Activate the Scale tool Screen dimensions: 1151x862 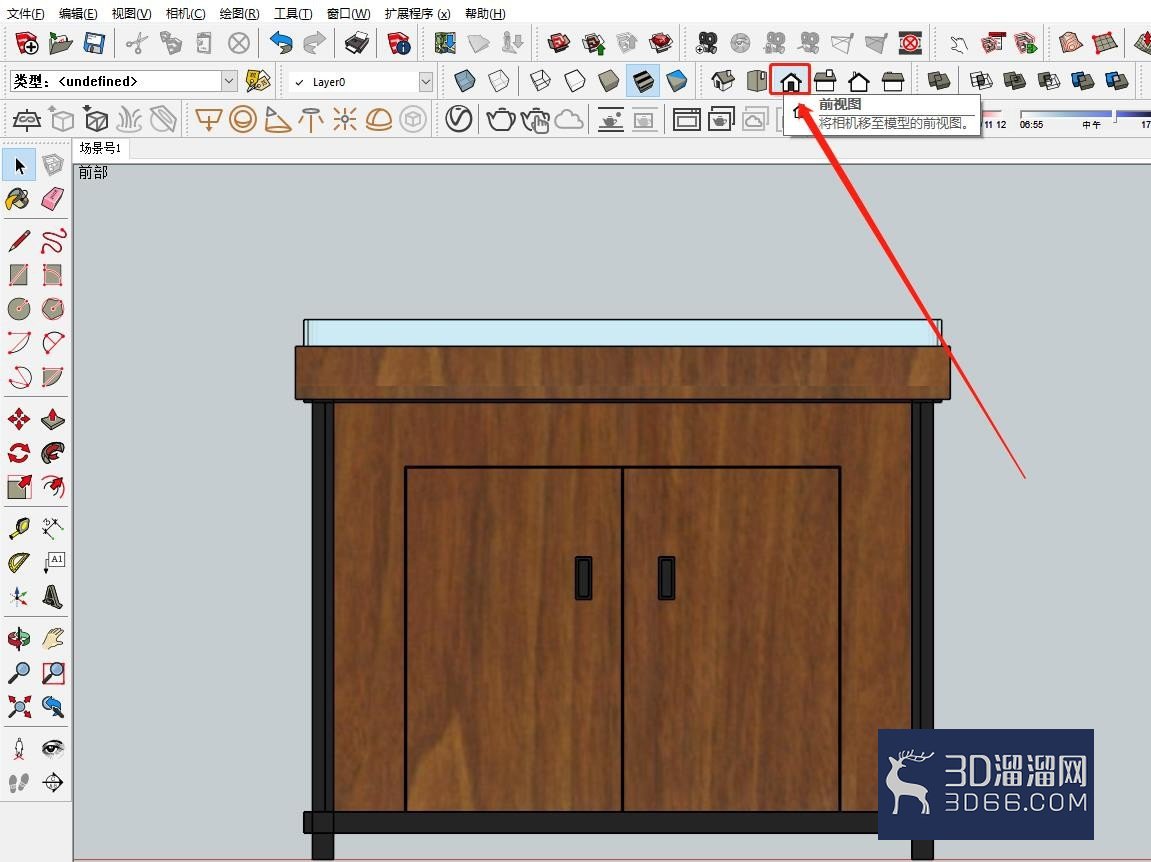[19, 486]
